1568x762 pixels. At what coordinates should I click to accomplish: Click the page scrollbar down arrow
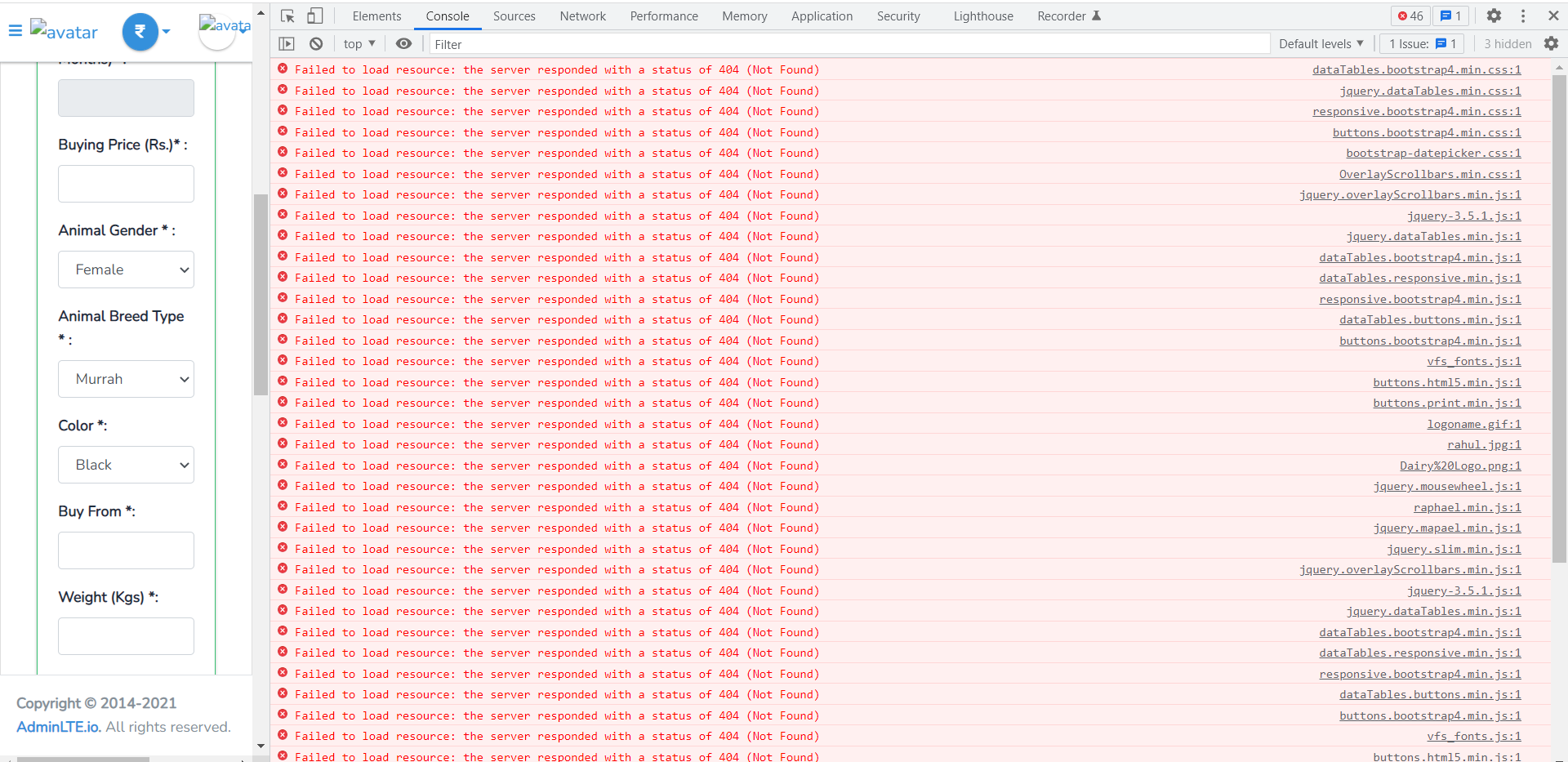261,746
